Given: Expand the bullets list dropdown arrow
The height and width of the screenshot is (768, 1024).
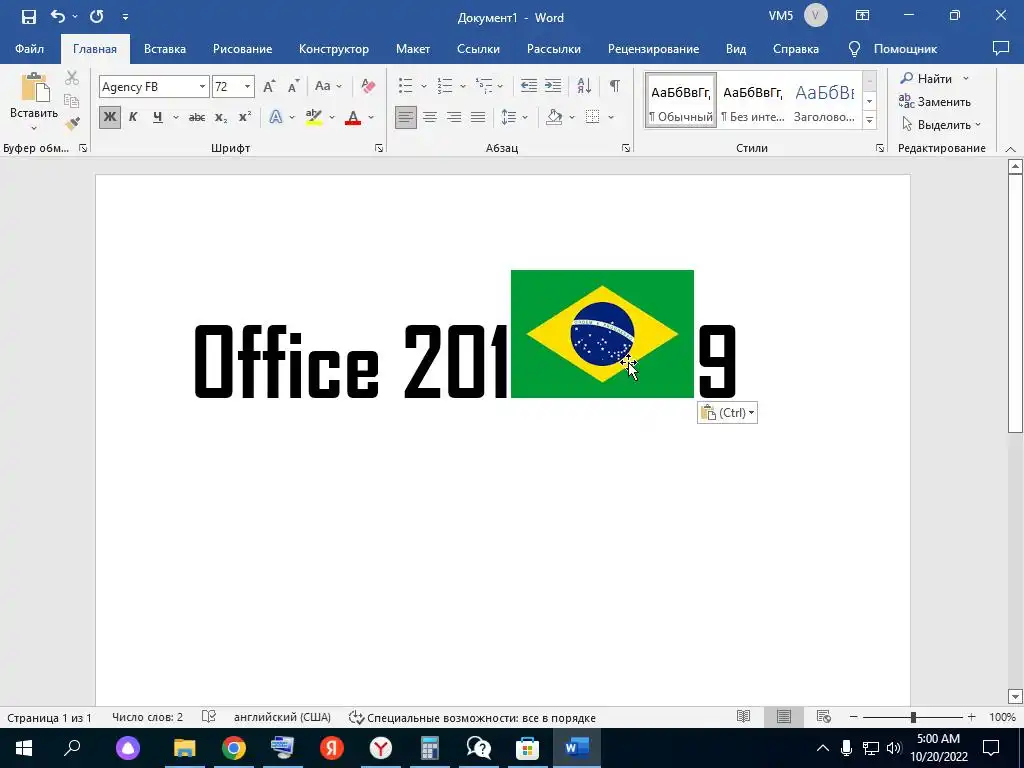Looking at the screenshot, I should pos(423,86).
